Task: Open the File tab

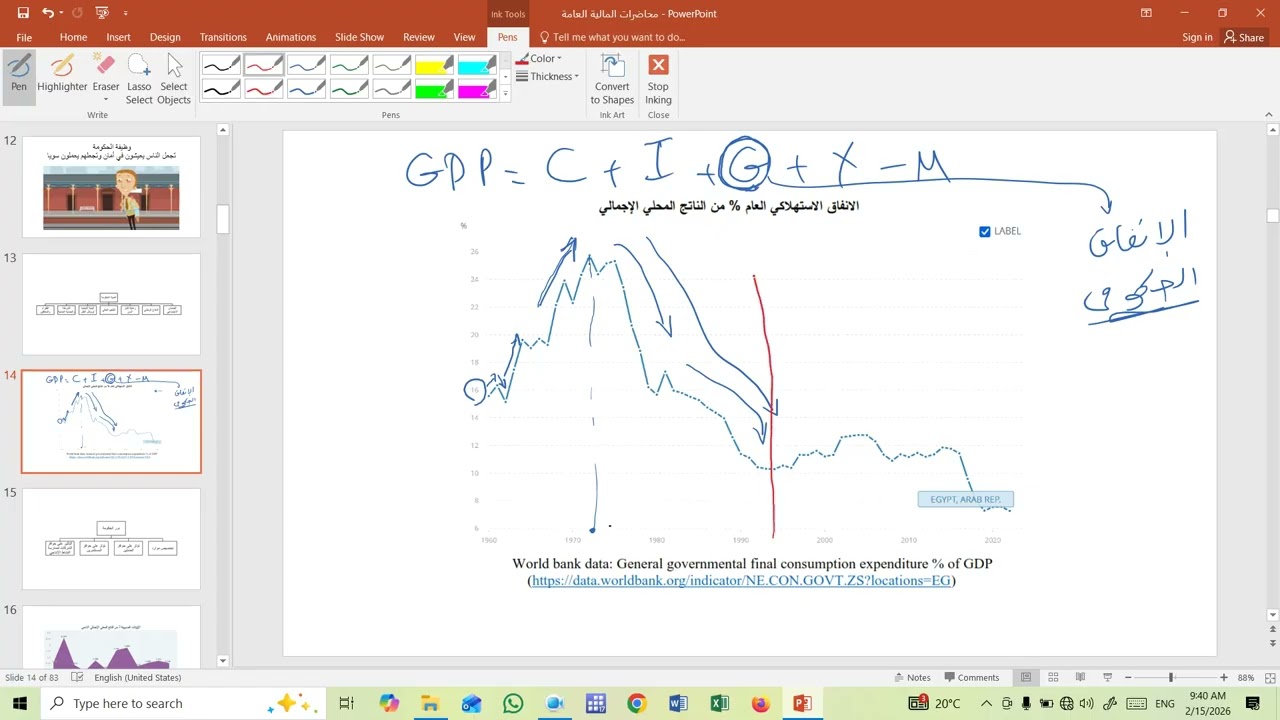Action: click(x=24, y=37)
